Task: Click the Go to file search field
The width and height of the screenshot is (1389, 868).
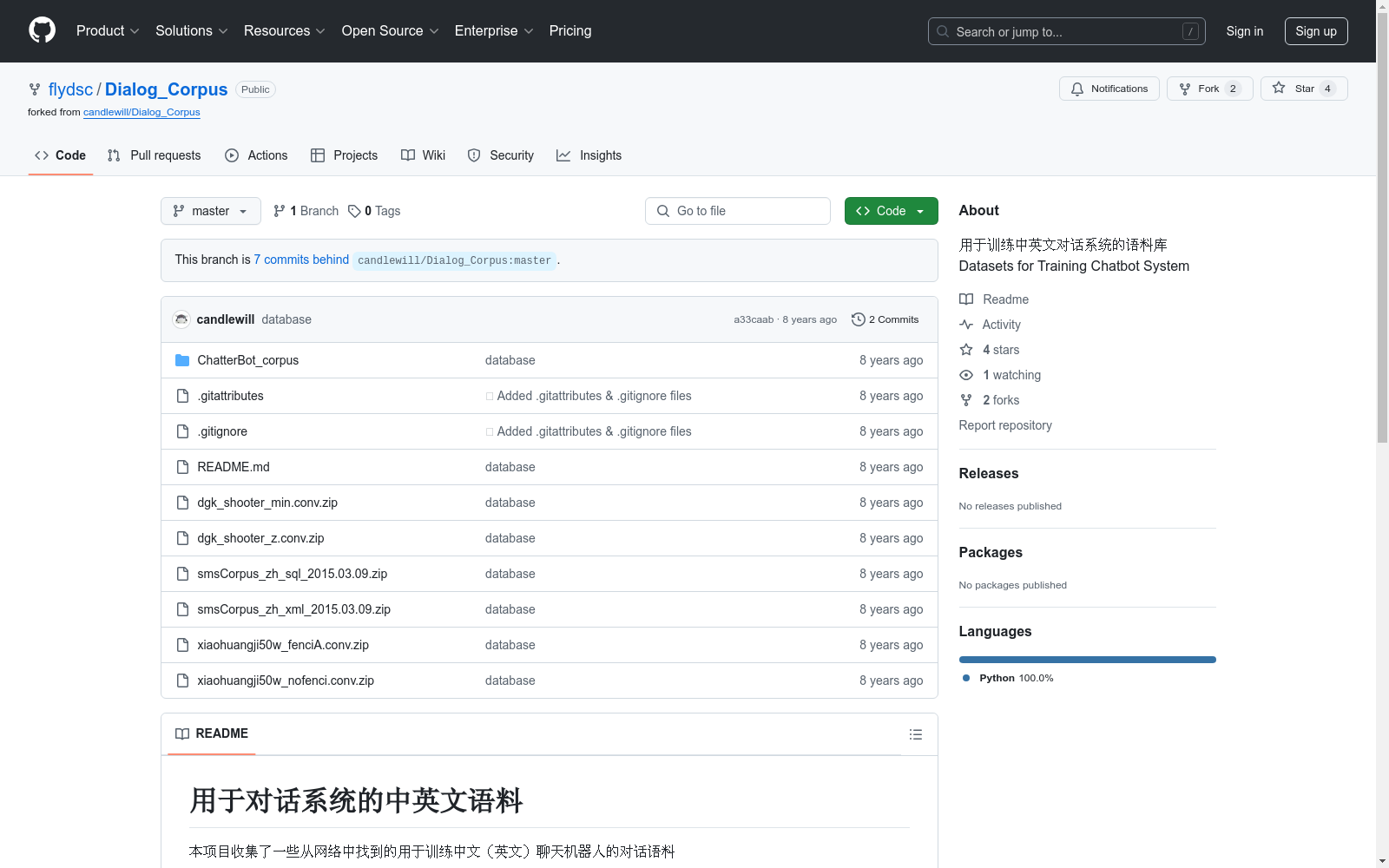Action: [738, 211]
